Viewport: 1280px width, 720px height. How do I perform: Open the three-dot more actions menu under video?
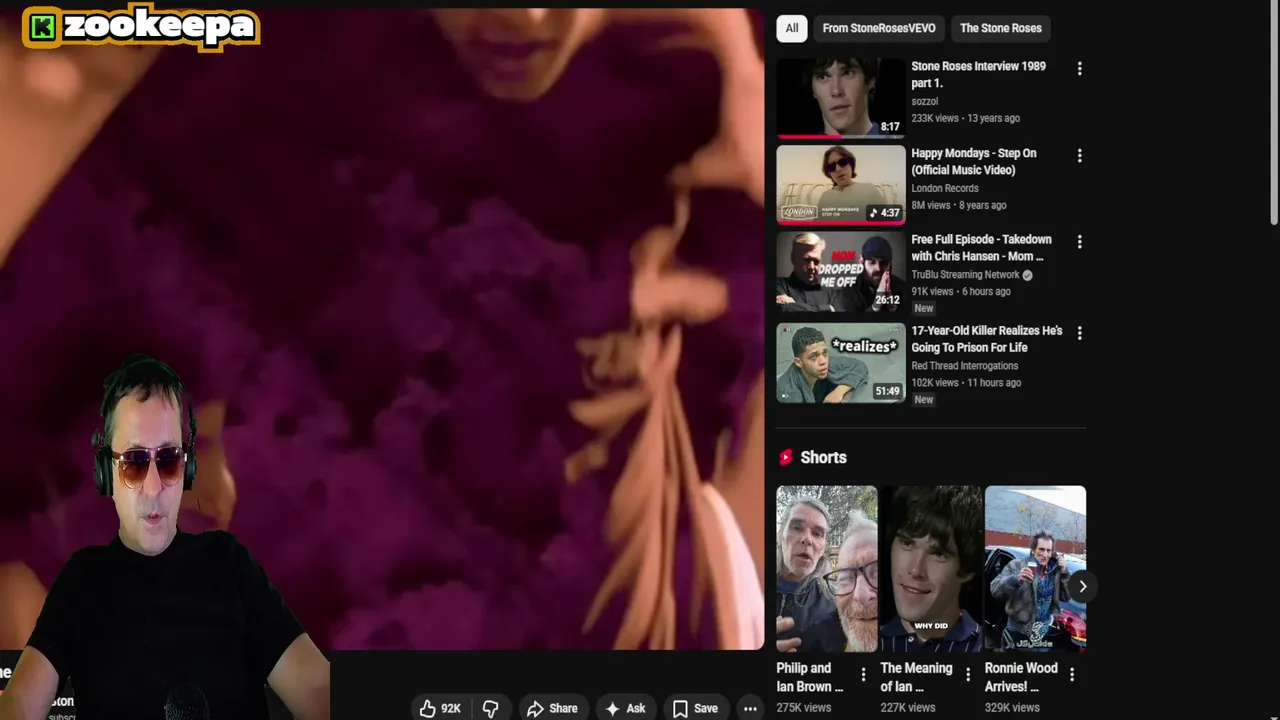750,708
